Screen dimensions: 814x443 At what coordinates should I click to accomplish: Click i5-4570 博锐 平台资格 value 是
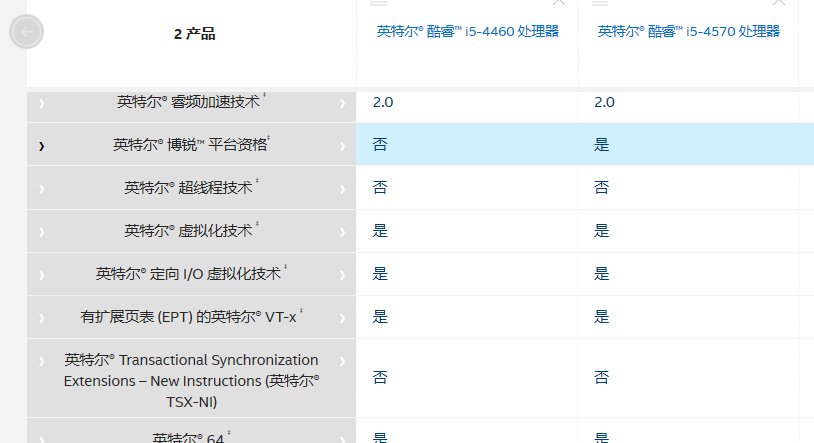(602, 144)
